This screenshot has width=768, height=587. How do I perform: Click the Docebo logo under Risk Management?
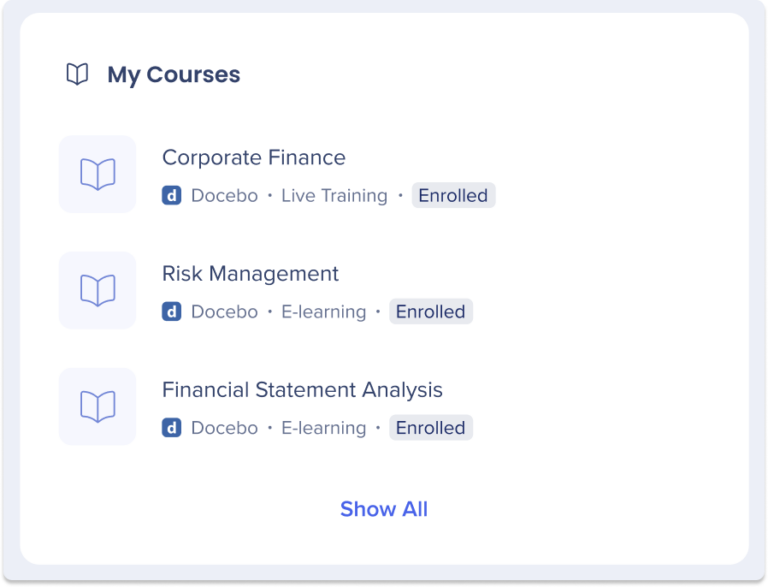click(x=172, y=312)
